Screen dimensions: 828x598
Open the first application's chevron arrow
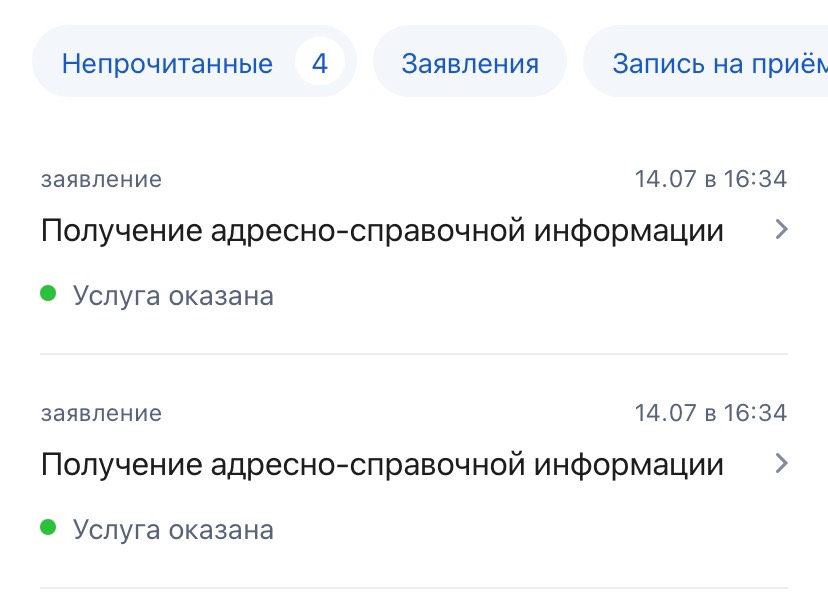[782, 231]
